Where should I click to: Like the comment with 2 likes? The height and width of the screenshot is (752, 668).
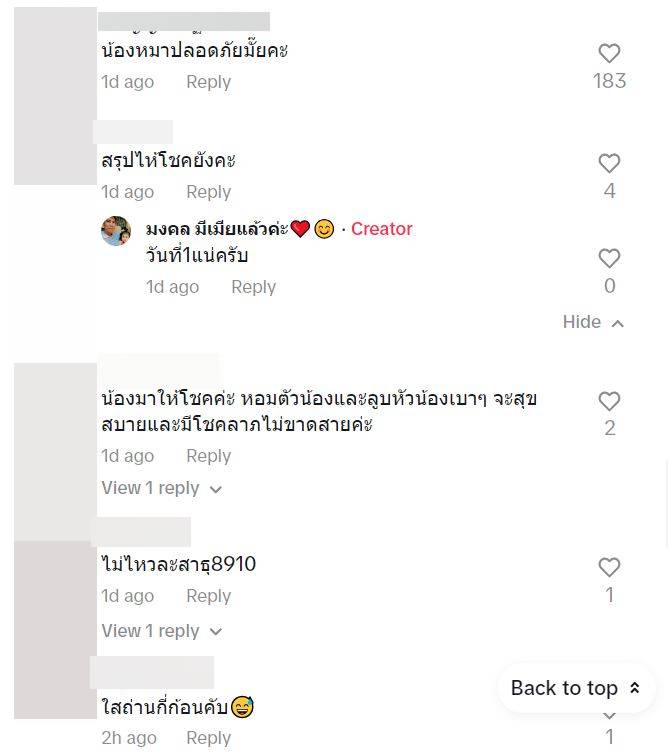pos(609,402)
